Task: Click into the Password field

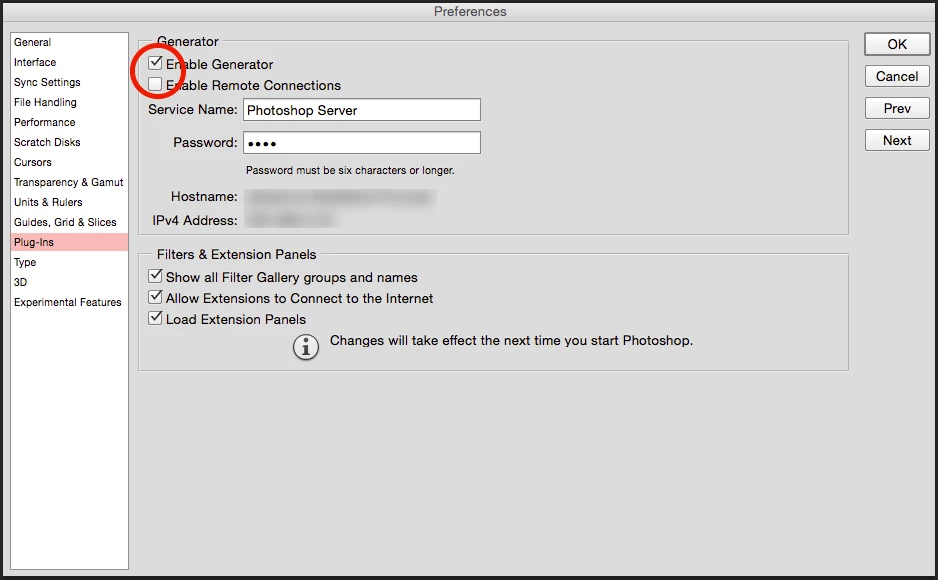Action: pos(361,143)
